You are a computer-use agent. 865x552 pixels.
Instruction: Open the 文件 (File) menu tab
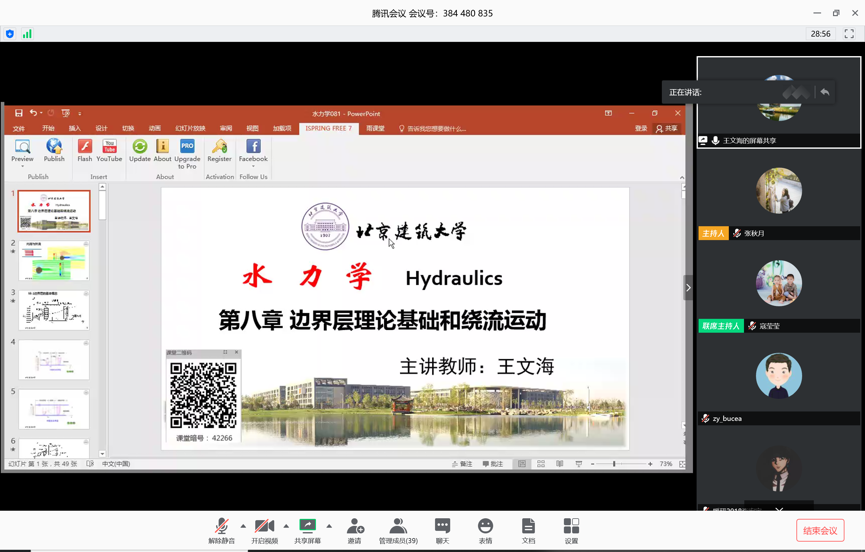pos(19,129)
